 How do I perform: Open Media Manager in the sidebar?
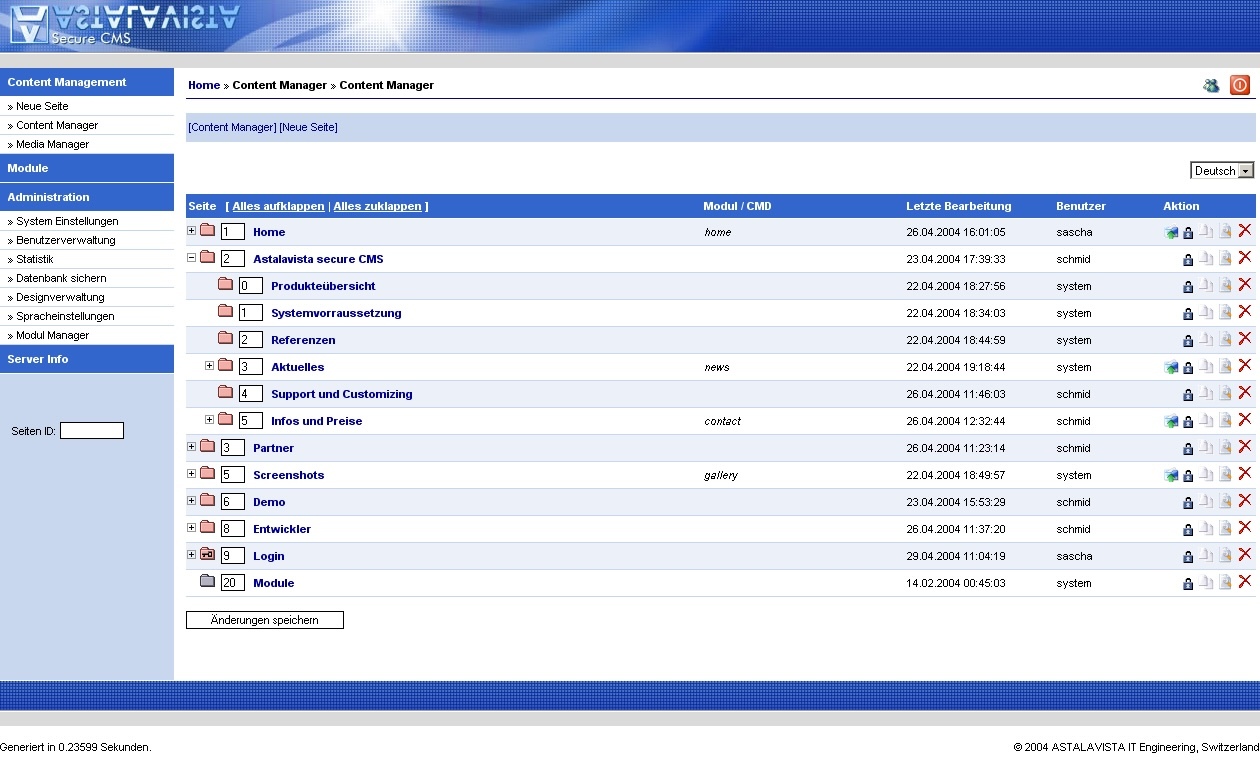53,144
